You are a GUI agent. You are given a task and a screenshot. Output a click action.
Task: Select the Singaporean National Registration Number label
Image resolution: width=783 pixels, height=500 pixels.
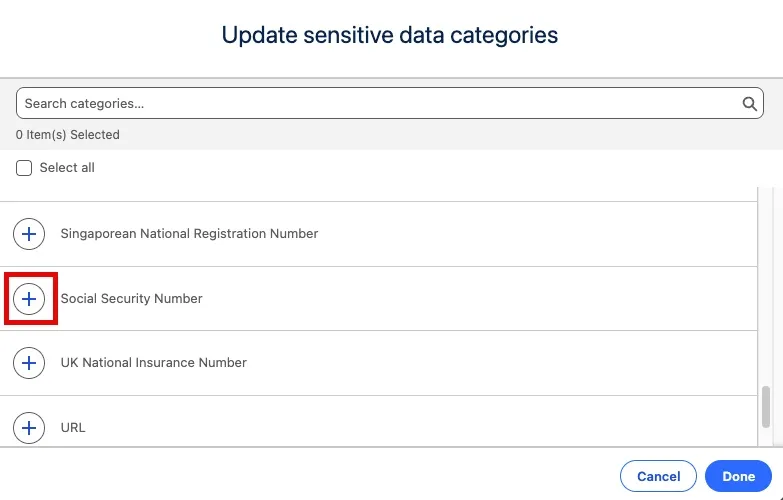pyautogui.click(x=189, y=234)
